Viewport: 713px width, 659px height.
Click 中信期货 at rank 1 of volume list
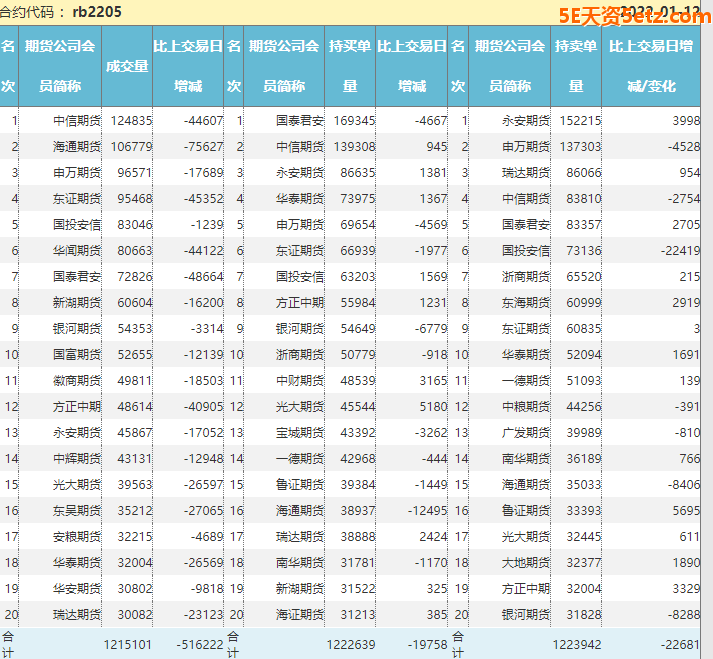click(x=76, y=121)
